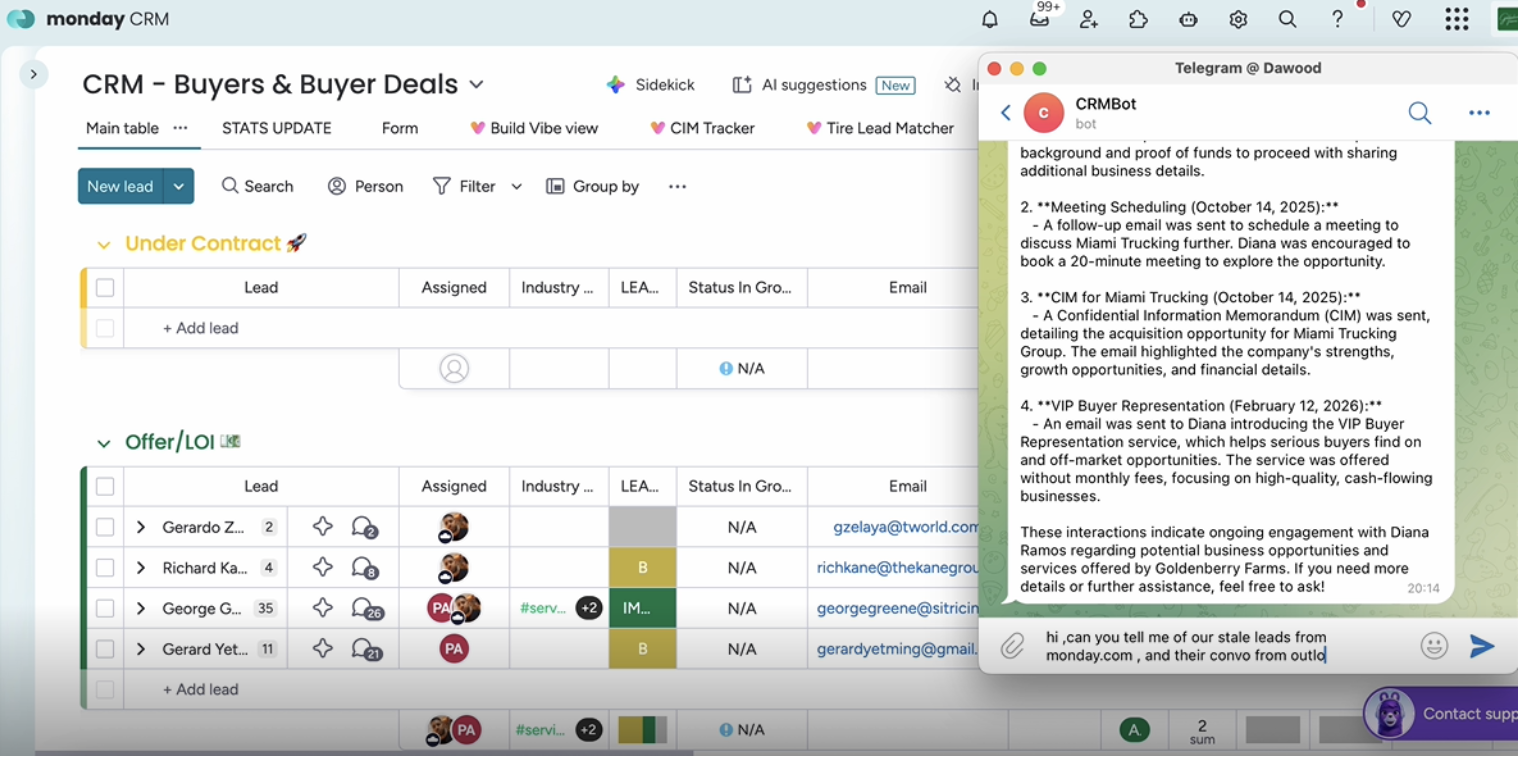Collapse the Offer/LOI group
This screenshot has width=1520, height=758.
(103, 443)
